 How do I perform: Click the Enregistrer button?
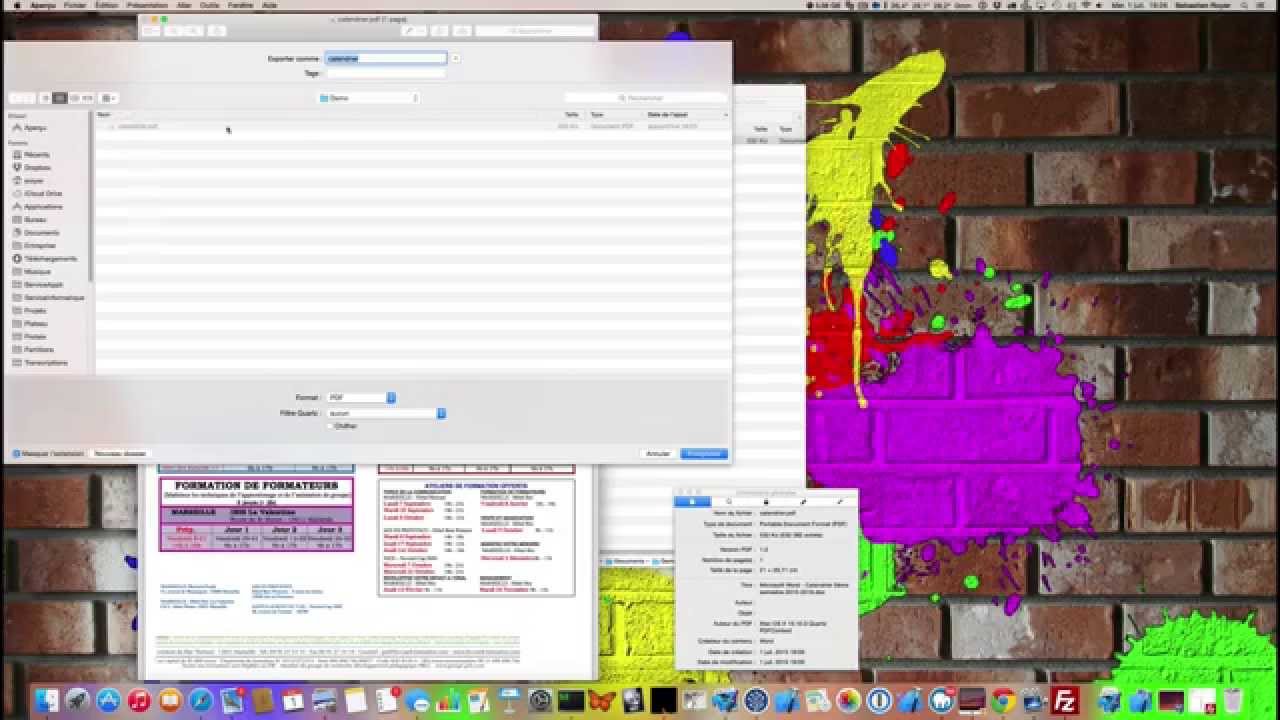tap(704, 454)
